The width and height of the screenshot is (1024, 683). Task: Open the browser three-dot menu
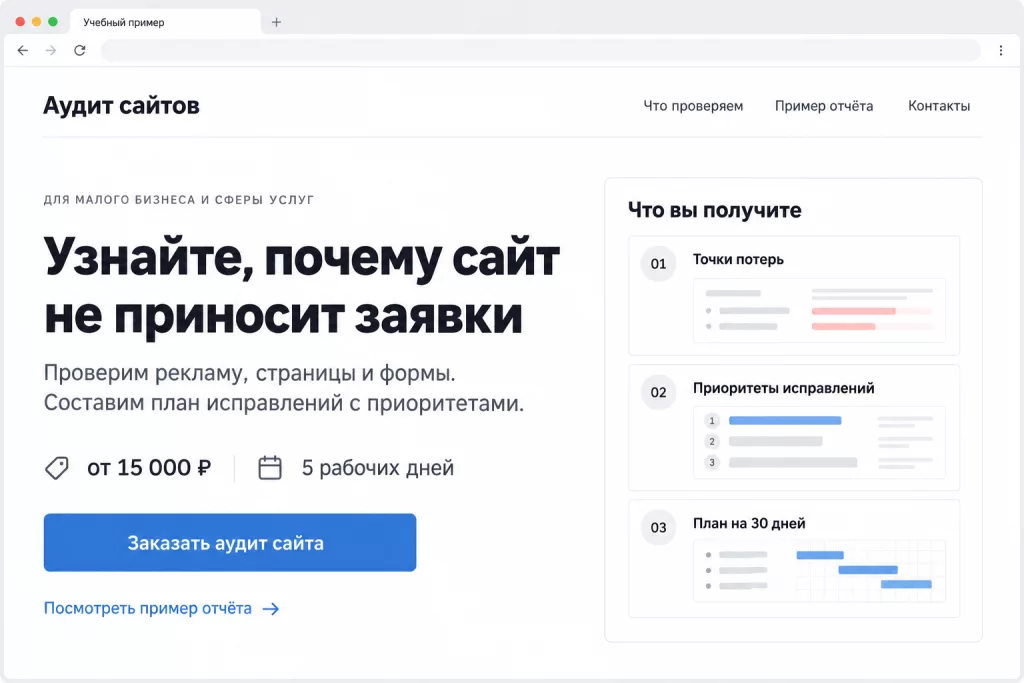tap(1000, 50)
